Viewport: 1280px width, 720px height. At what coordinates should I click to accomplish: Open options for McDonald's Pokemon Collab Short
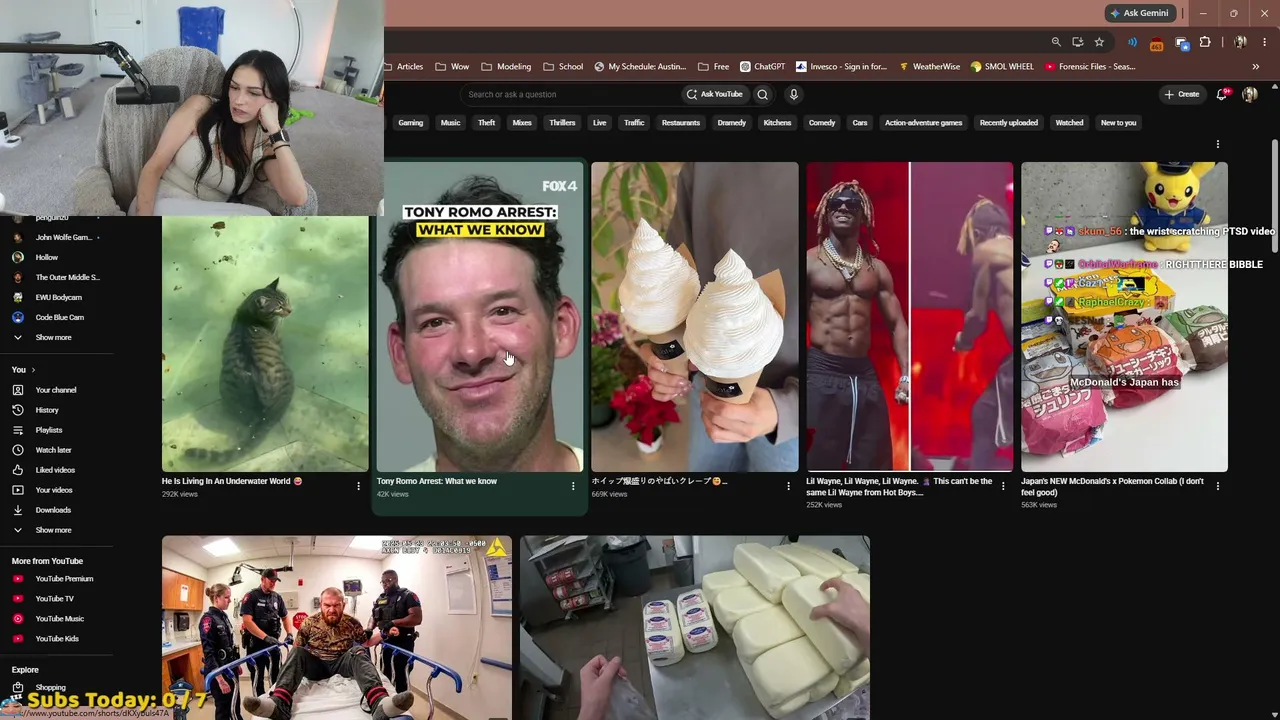(1218, 486)
